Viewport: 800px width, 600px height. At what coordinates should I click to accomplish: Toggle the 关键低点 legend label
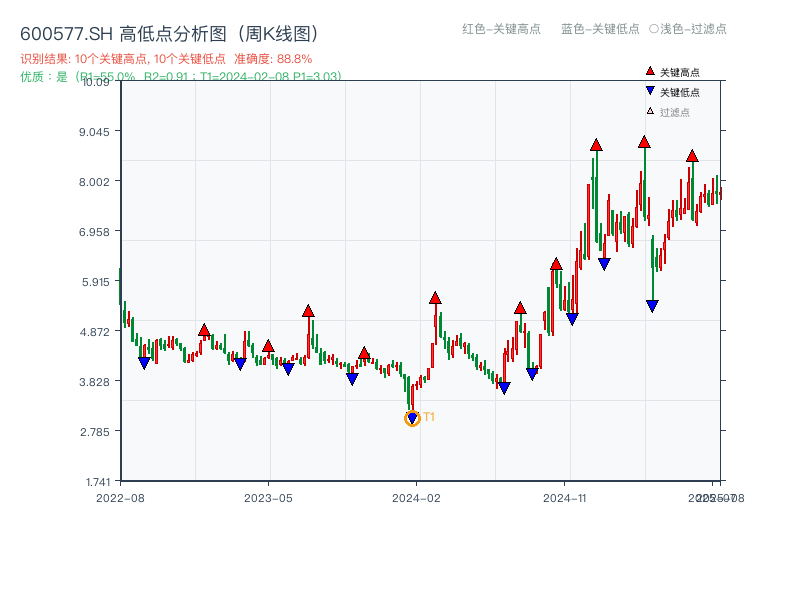(x=680, y=92)
